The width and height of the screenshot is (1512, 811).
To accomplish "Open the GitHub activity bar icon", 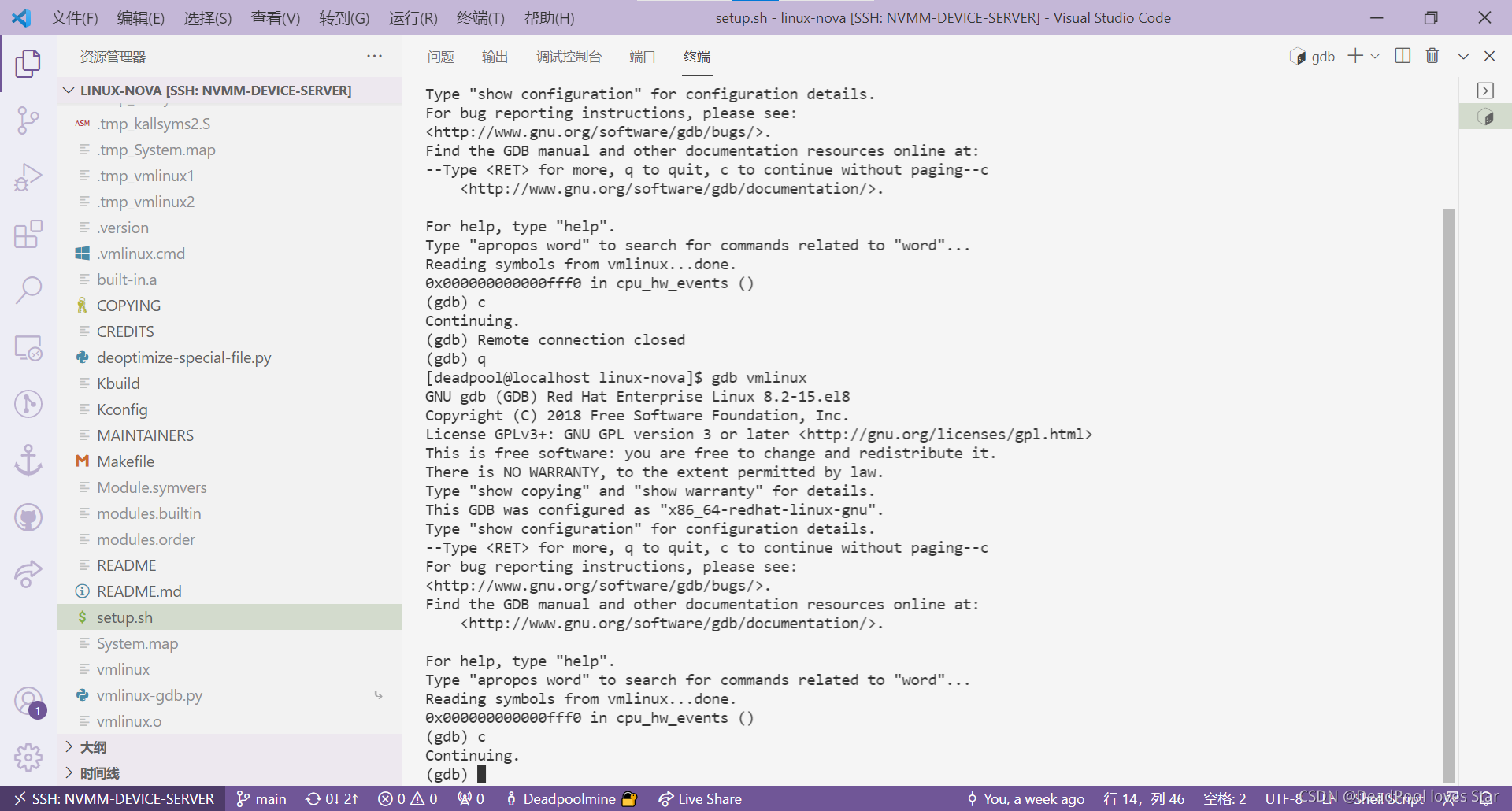I will click(x=28, y=517).
